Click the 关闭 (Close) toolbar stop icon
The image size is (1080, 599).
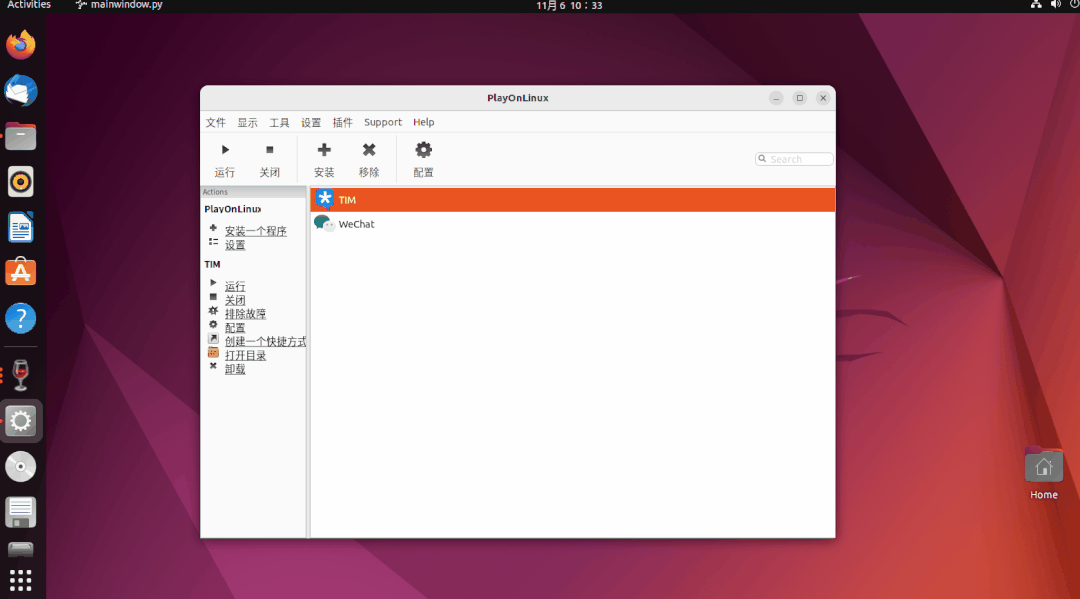pos(269,149)
